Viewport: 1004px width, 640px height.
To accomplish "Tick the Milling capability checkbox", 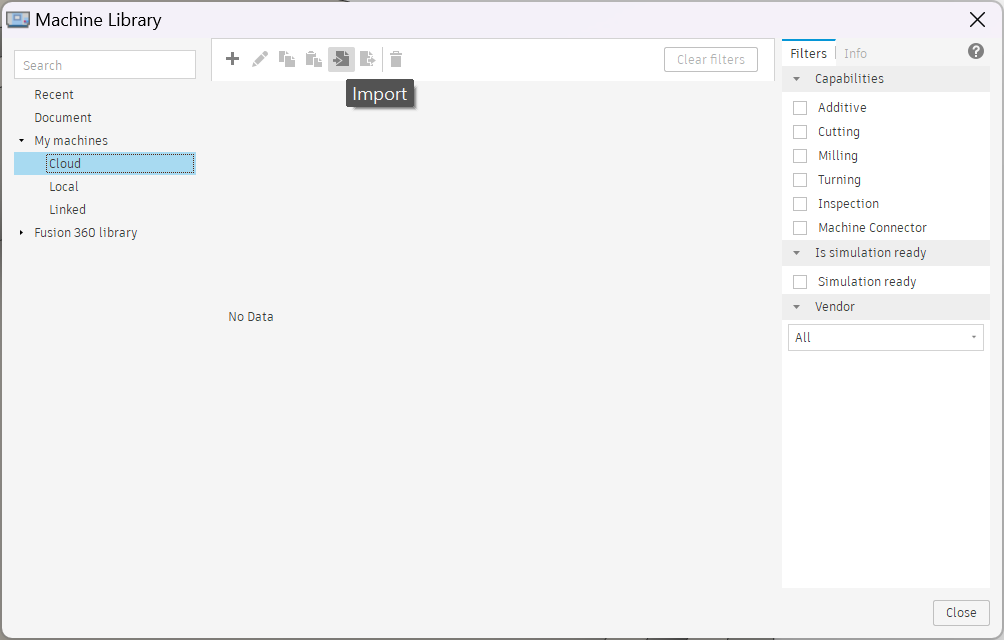I will 800,156.
